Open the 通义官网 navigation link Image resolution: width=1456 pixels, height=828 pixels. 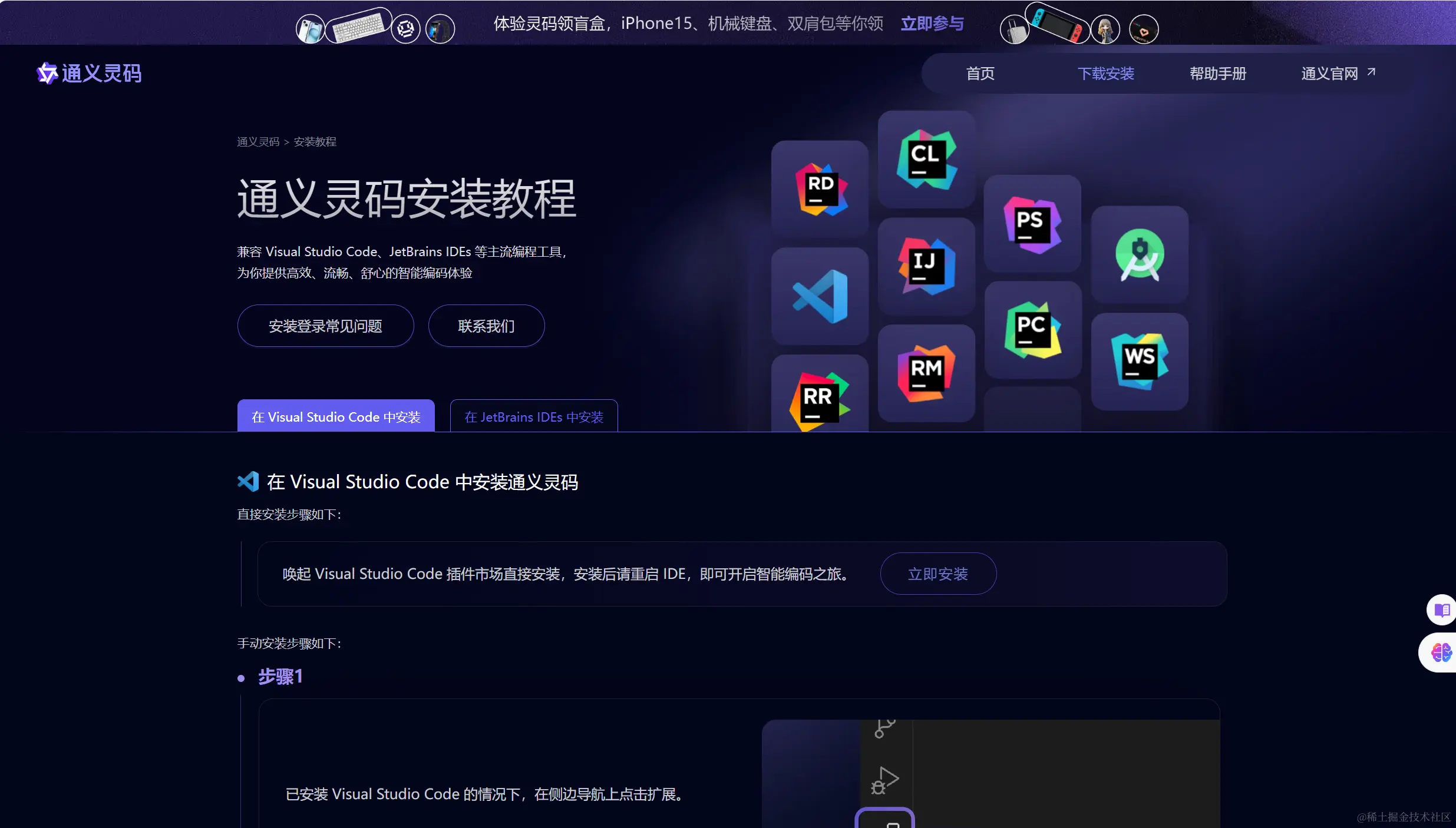coord(1330,74)
